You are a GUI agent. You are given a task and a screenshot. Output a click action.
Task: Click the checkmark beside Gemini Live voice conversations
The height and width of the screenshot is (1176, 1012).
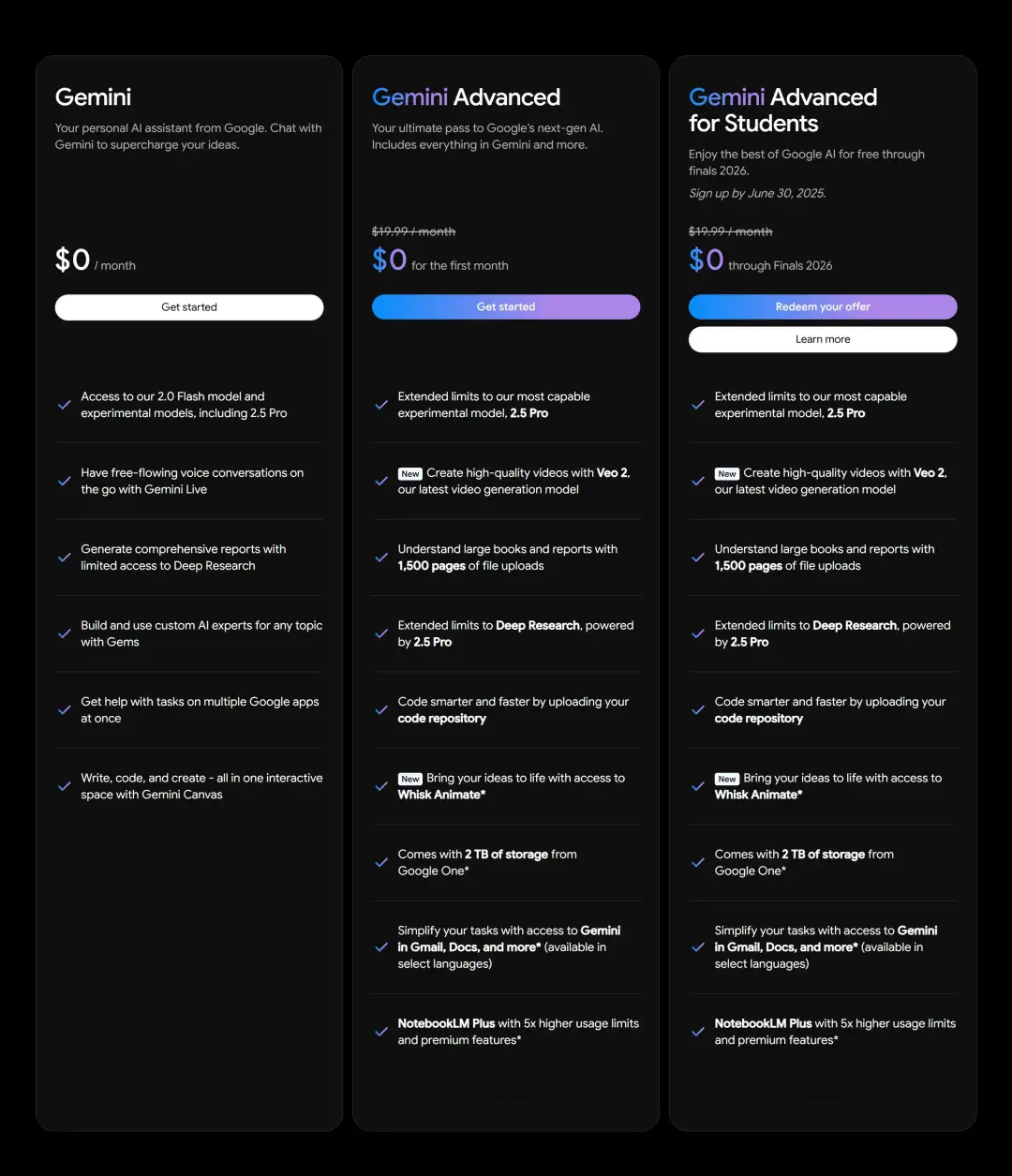(65, 481)
